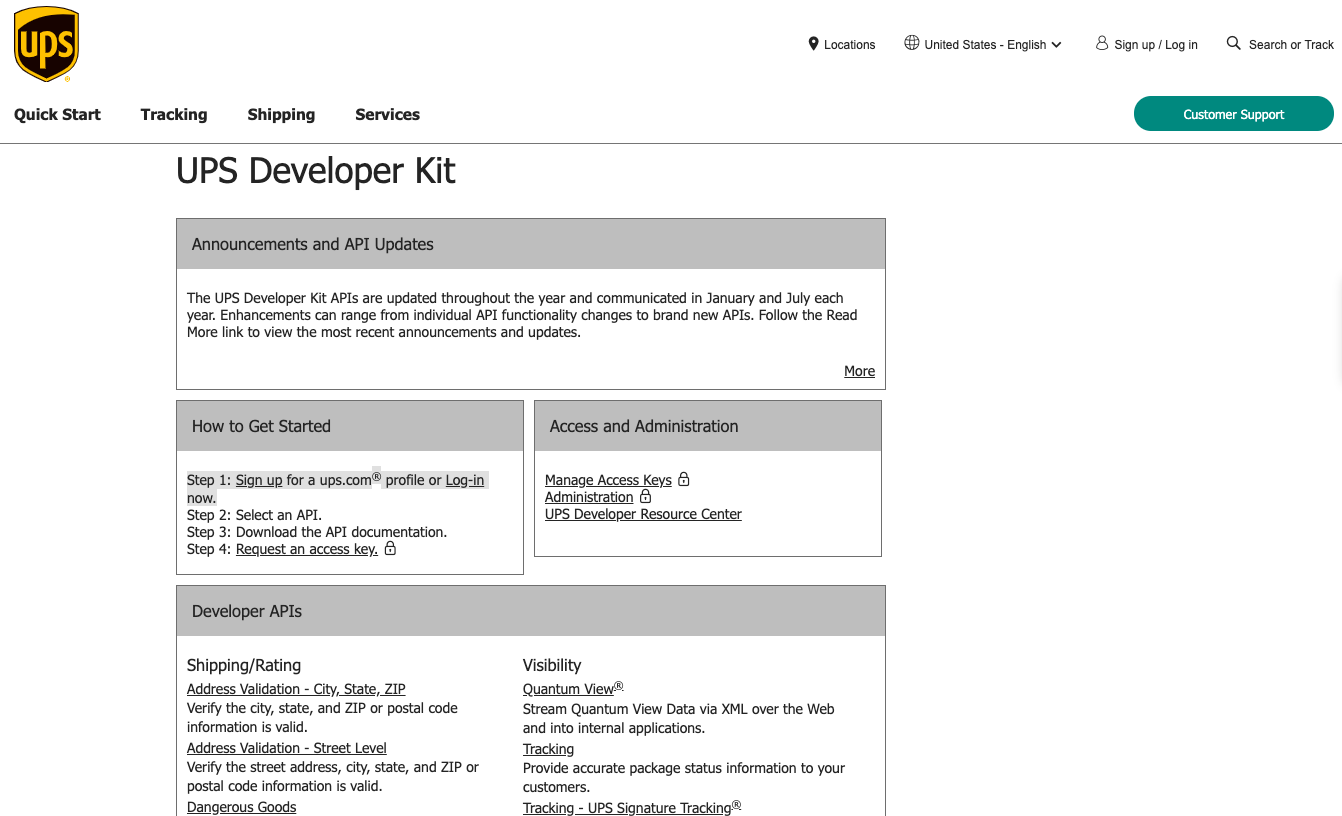Click the search magnifier icon
The height and width of the screenshot is (816, 1342).
(1233, 43)
